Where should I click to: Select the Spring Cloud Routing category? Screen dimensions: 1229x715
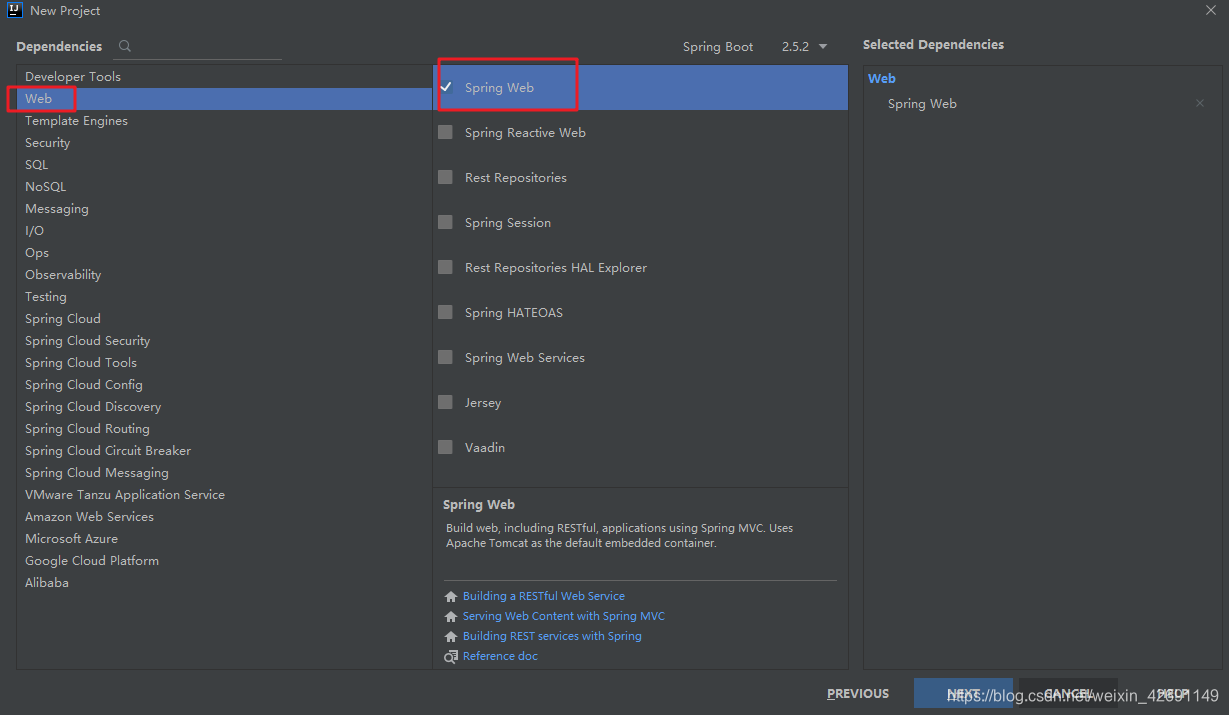[224, 429]
